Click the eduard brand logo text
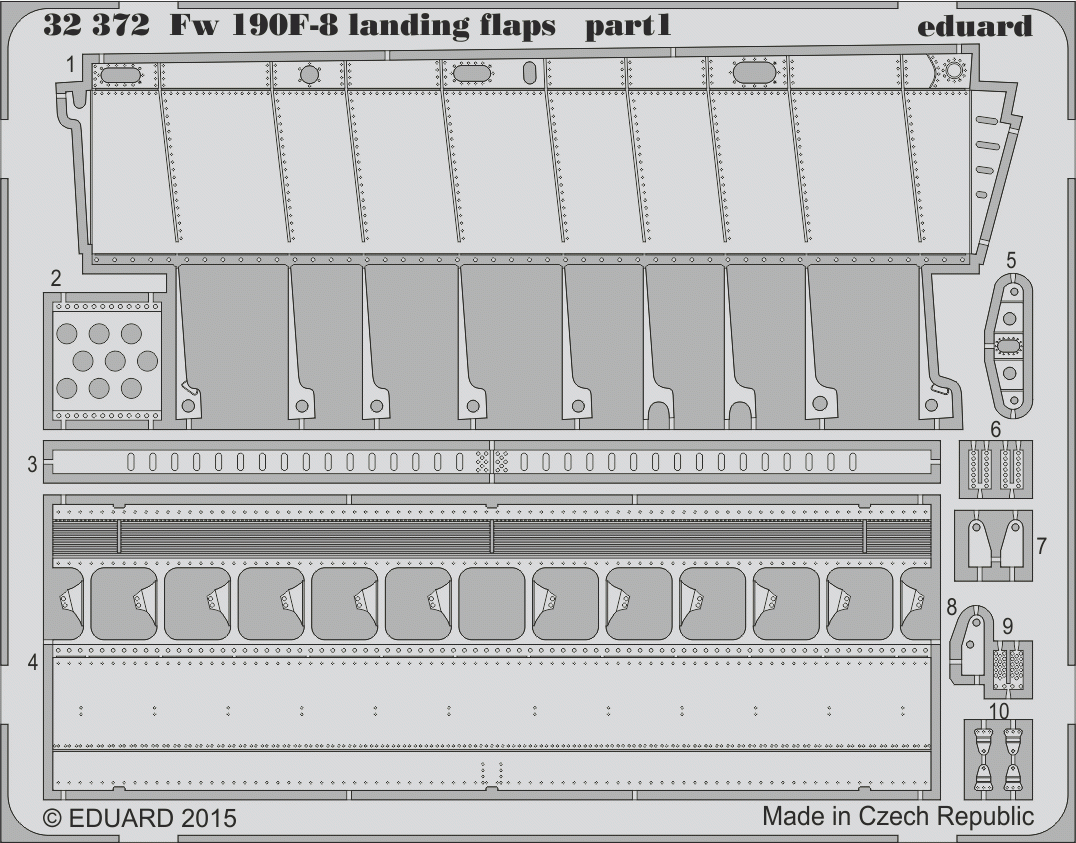Image resolution: width=1076 pixels, height=843 pixels. (x=974, y=25)
